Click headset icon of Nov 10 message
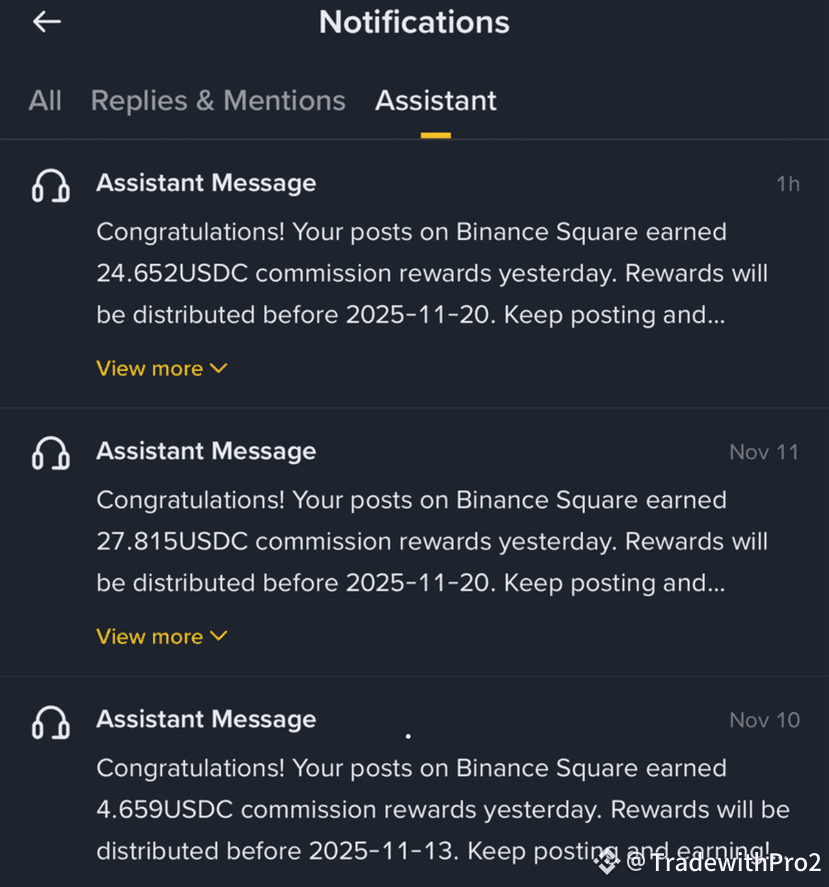The image size is (829, 887). pyautogui.click(x=51, y=721)
